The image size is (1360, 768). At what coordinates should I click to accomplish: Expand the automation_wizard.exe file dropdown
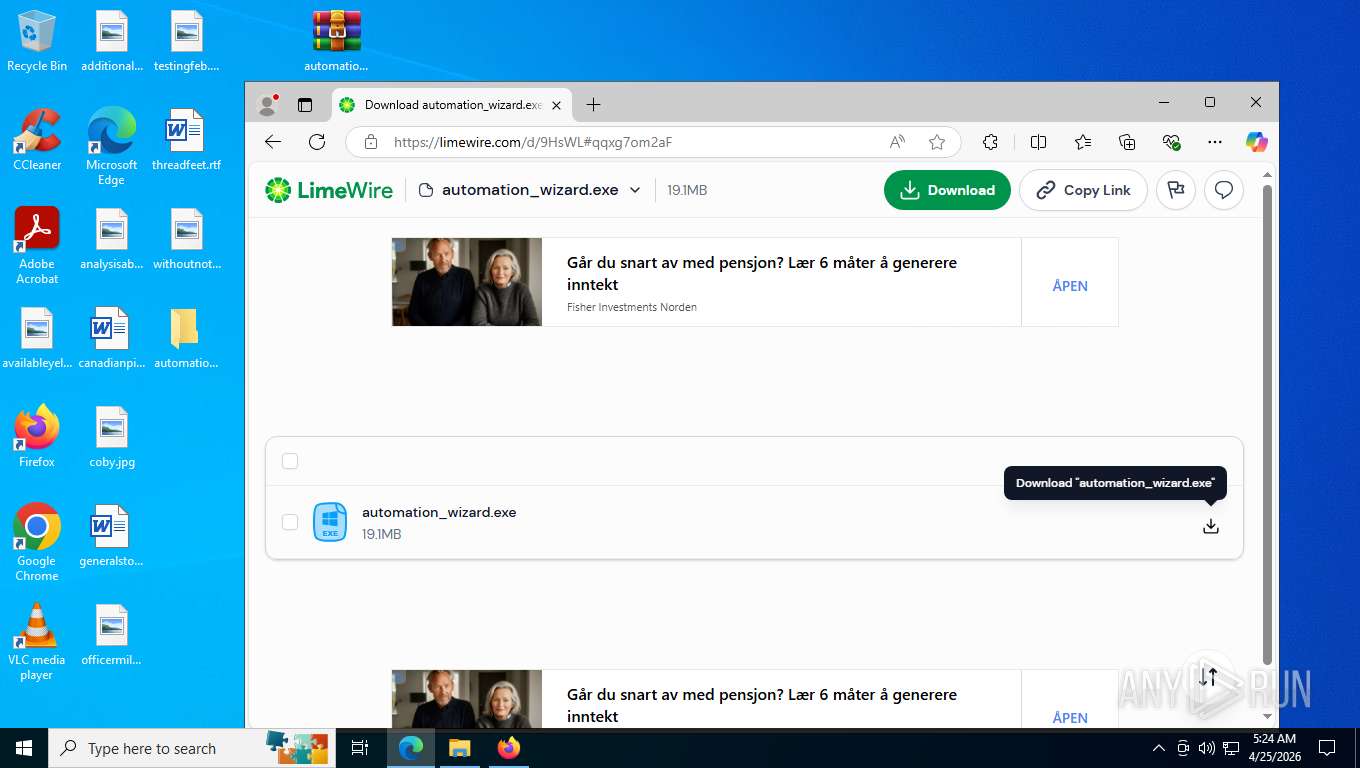(x=635, y=190)
